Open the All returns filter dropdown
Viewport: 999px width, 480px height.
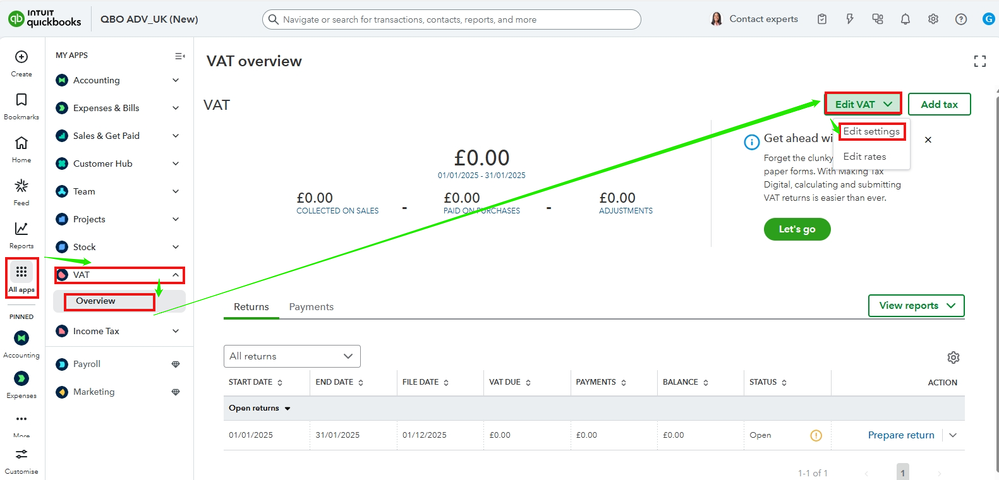[292, 356]
